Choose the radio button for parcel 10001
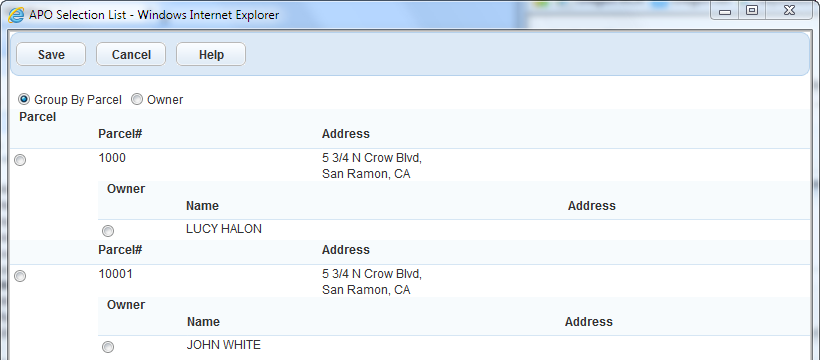 pyautogui.click(x=20, y=276)
